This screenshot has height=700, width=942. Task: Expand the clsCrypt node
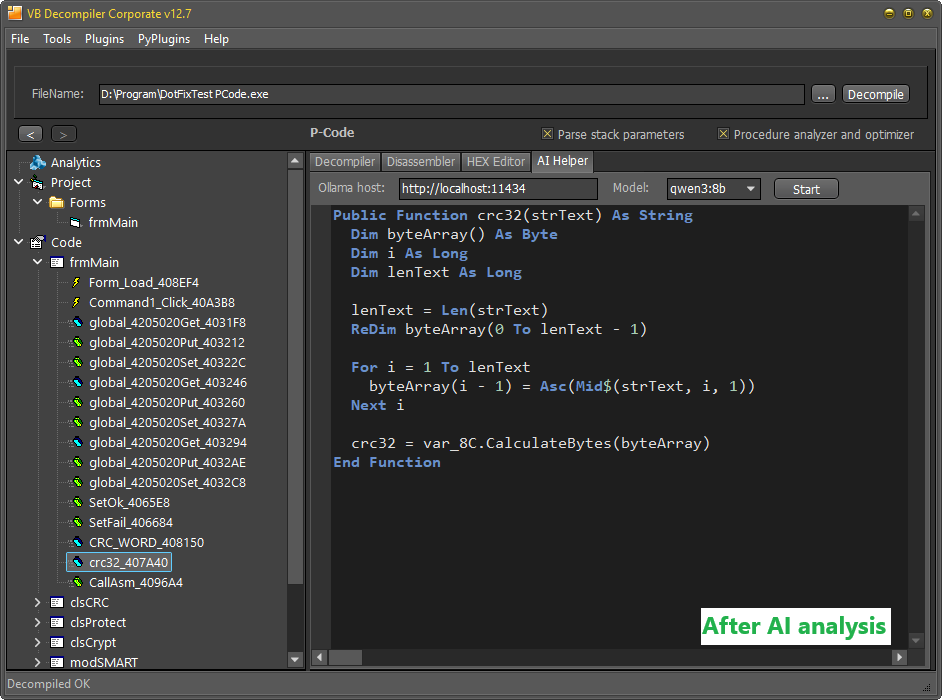37,642
